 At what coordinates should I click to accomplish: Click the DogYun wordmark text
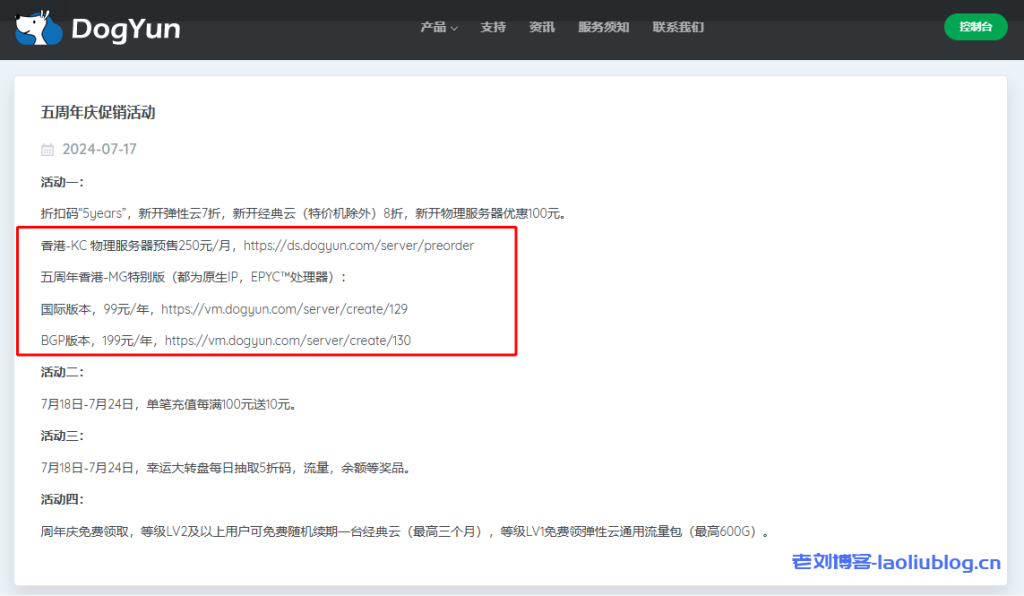(128, 28)
